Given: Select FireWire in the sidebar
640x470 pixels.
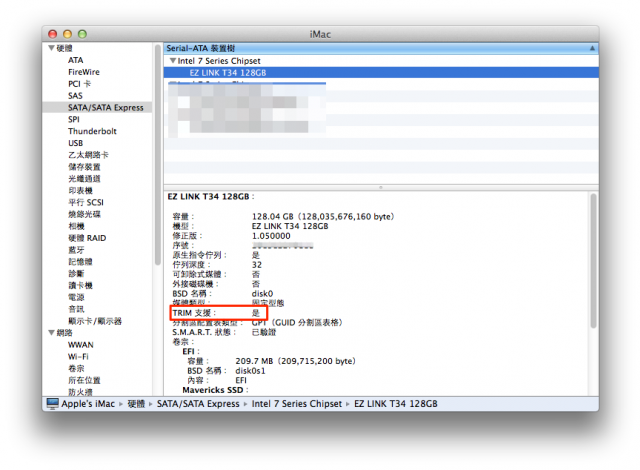Looking at the screenshot, I should pos(84,72).
